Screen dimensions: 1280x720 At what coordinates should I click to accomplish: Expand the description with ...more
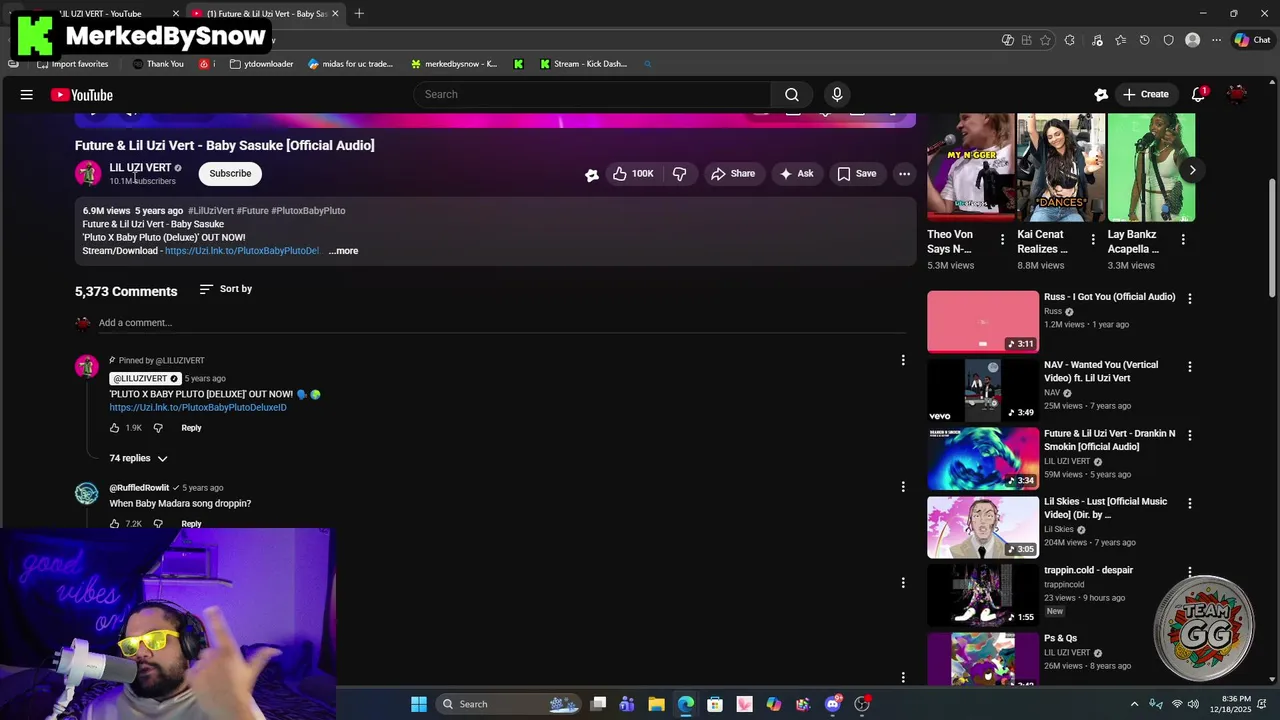[343, 251]
